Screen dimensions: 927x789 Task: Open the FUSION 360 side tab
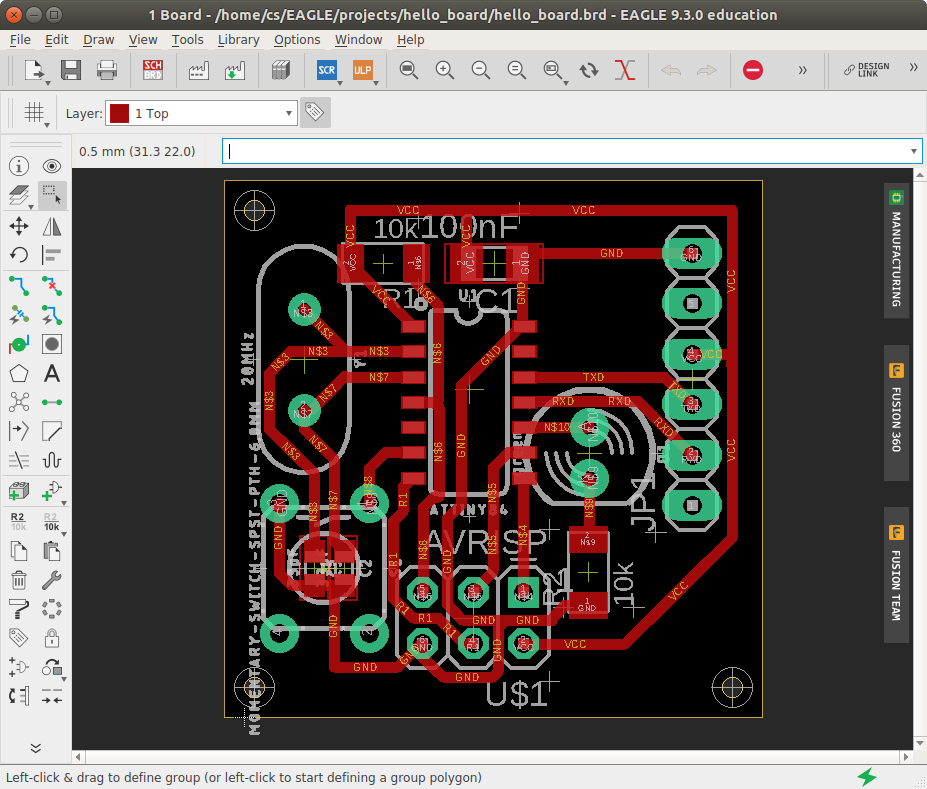(896, 413)
